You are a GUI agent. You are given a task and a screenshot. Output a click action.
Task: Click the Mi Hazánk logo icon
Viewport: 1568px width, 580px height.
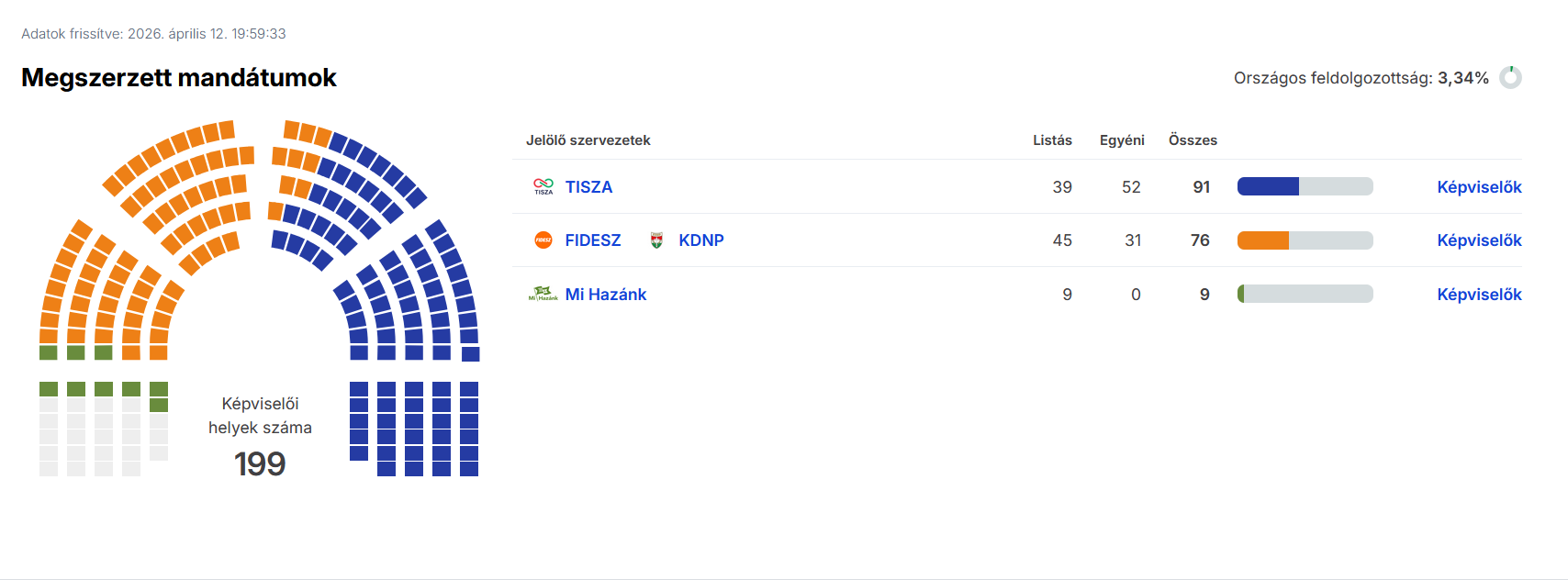click(x=543, y=294)
